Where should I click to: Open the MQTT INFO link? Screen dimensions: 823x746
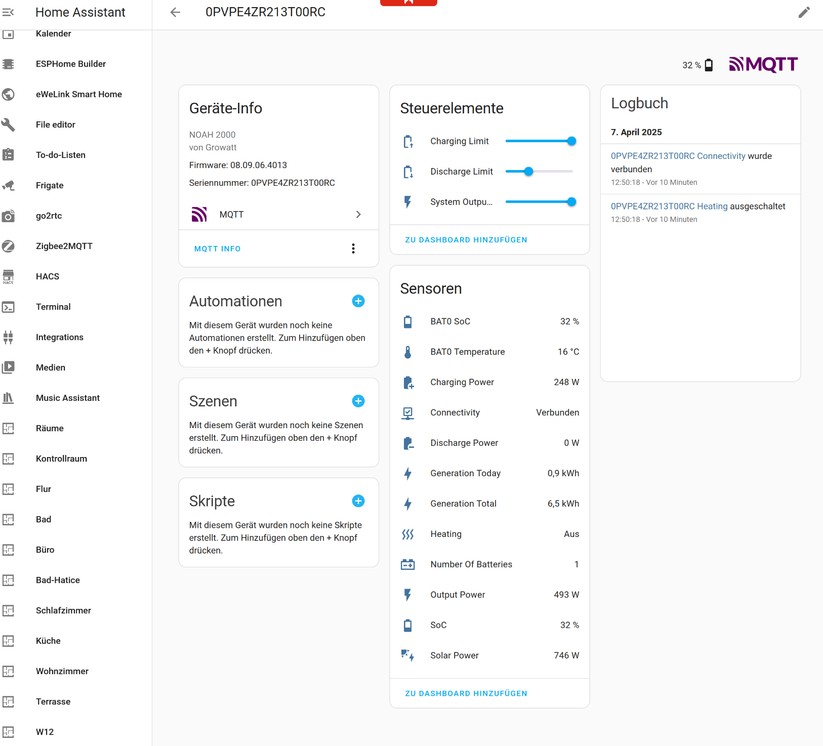point(217,249)
